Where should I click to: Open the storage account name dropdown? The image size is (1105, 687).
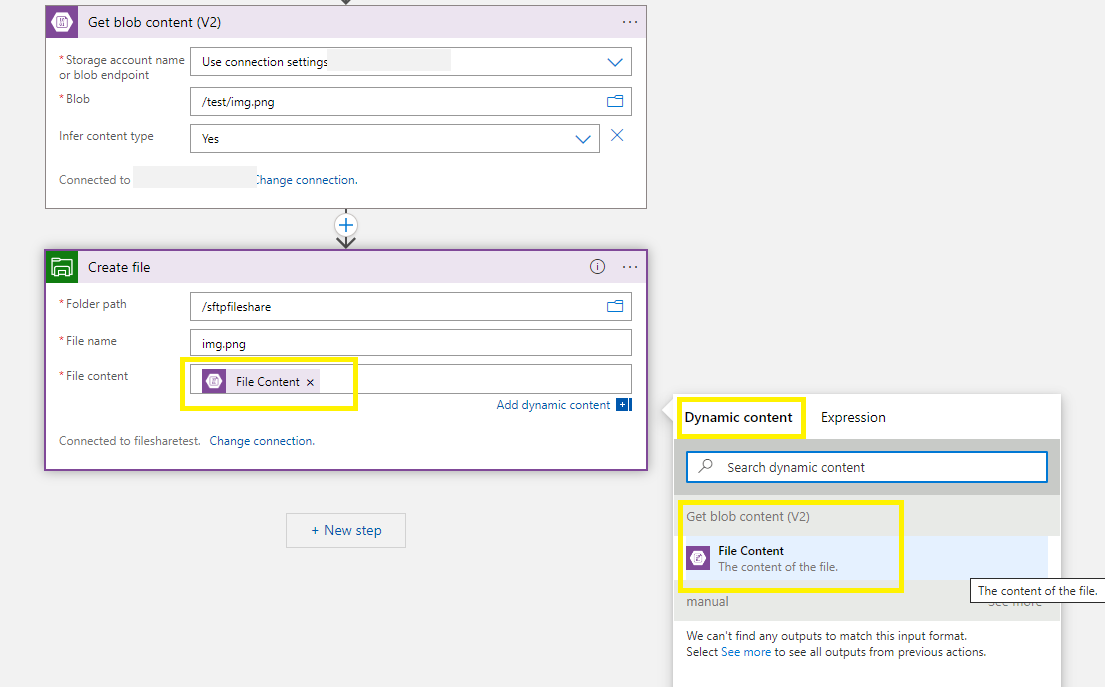[x=615, y=61]
